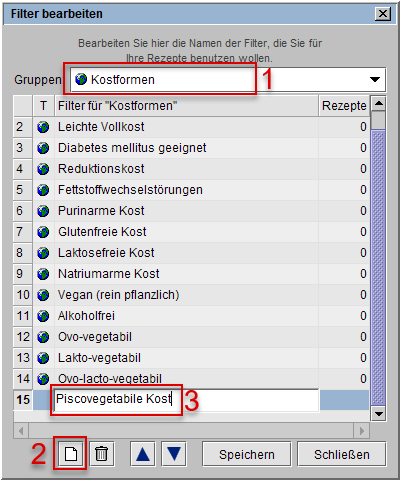Screen dimensions: 400x480
Task: Open the Gruppen dropdown arrow
Action: pyautogui.click(x=375, y=80)
